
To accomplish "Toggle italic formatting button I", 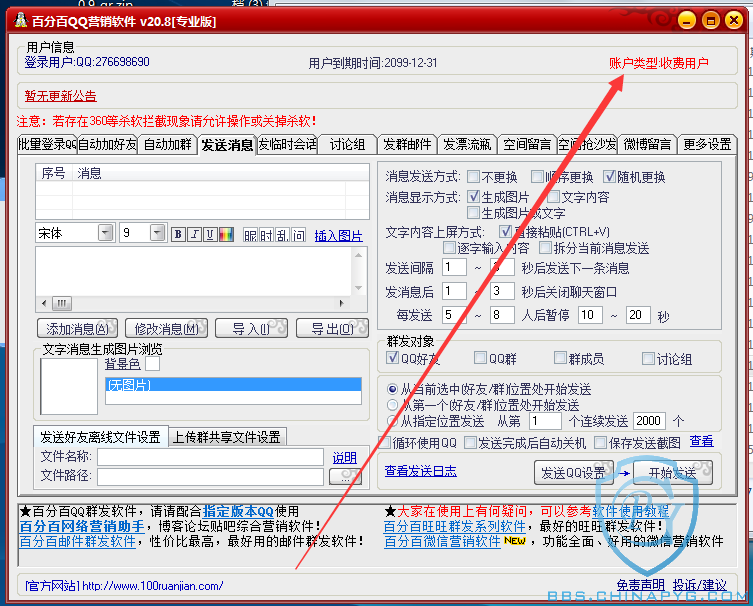I will tap(194, 234).
